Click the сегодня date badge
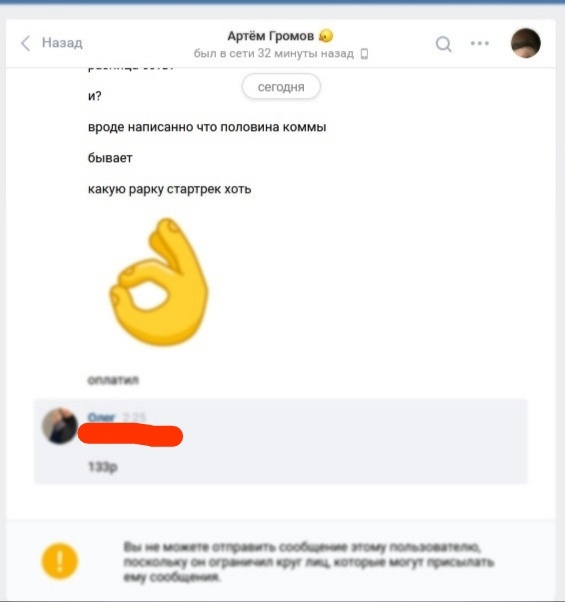 [281, 87]
